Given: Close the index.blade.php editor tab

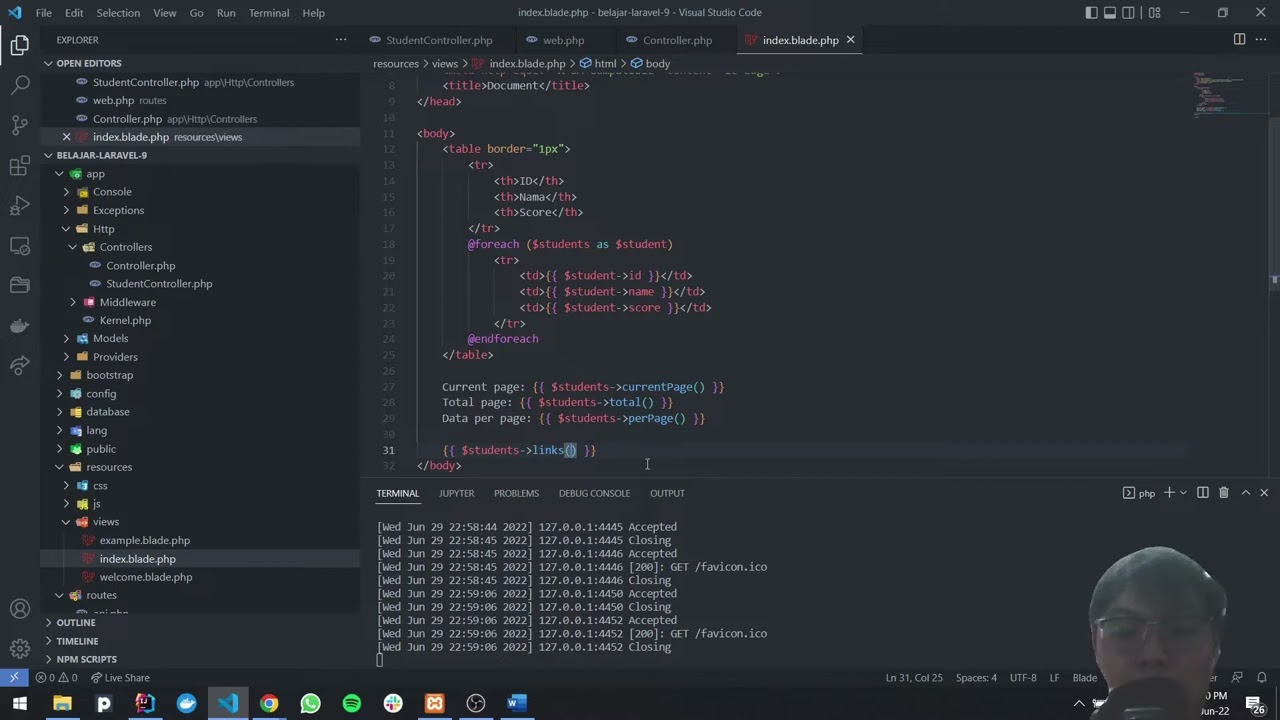Looking at the screenshot, I should [850, 40].
